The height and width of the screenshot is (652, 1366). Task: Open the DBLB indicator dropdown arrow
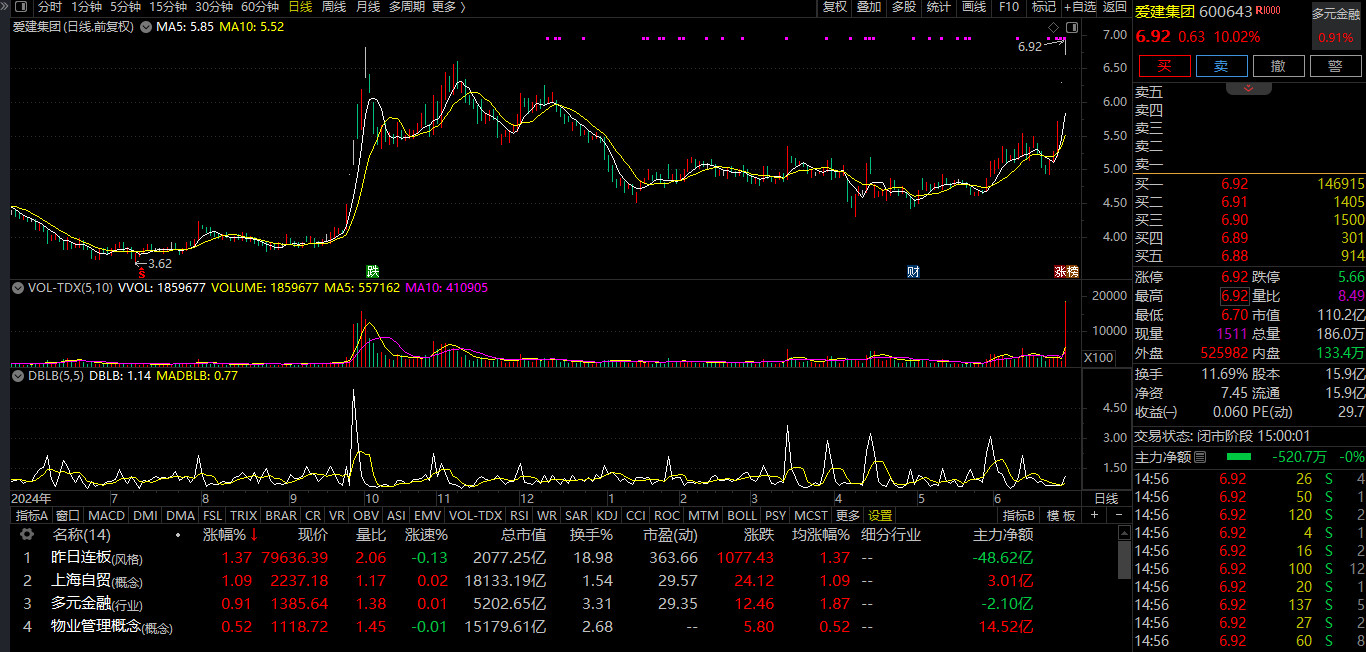(17, 377)
